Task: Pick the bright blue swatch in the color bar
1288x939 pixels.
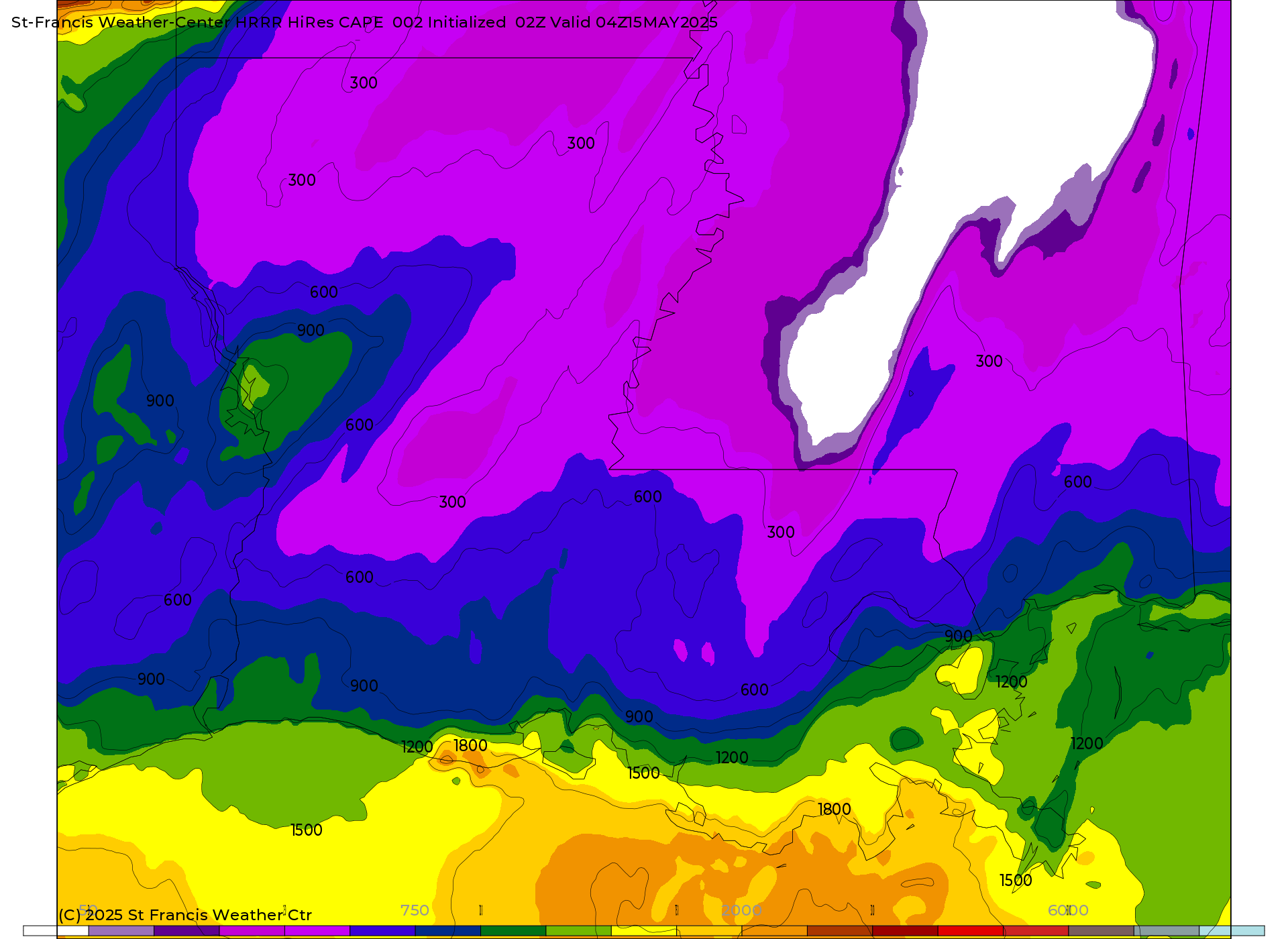Action: pyautogui.click(x=382, y=930)
